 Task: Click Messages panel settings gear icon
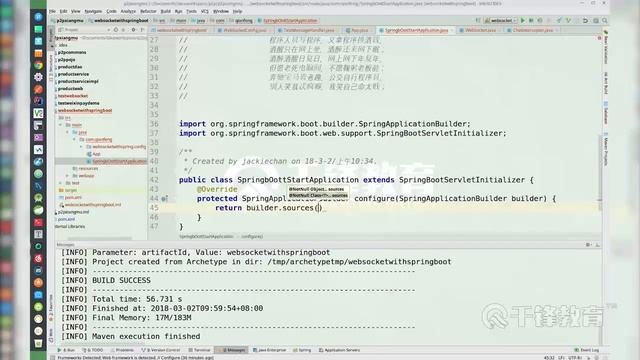(x=588, y=244)
